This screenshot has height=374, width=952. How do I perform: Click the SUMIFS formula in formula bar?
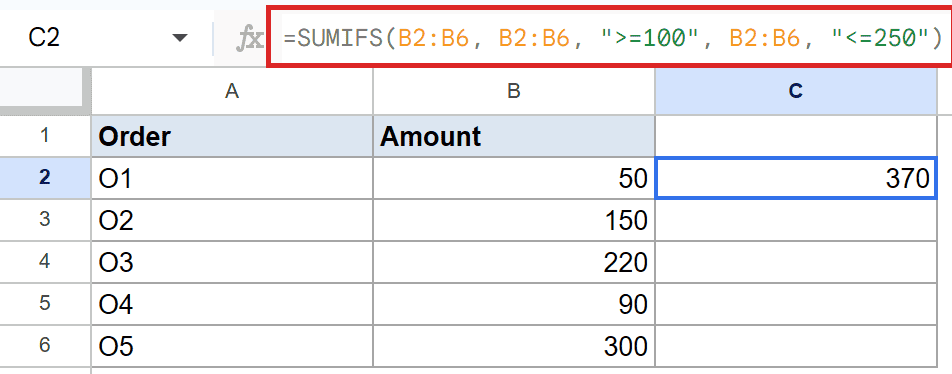(612, 39)
